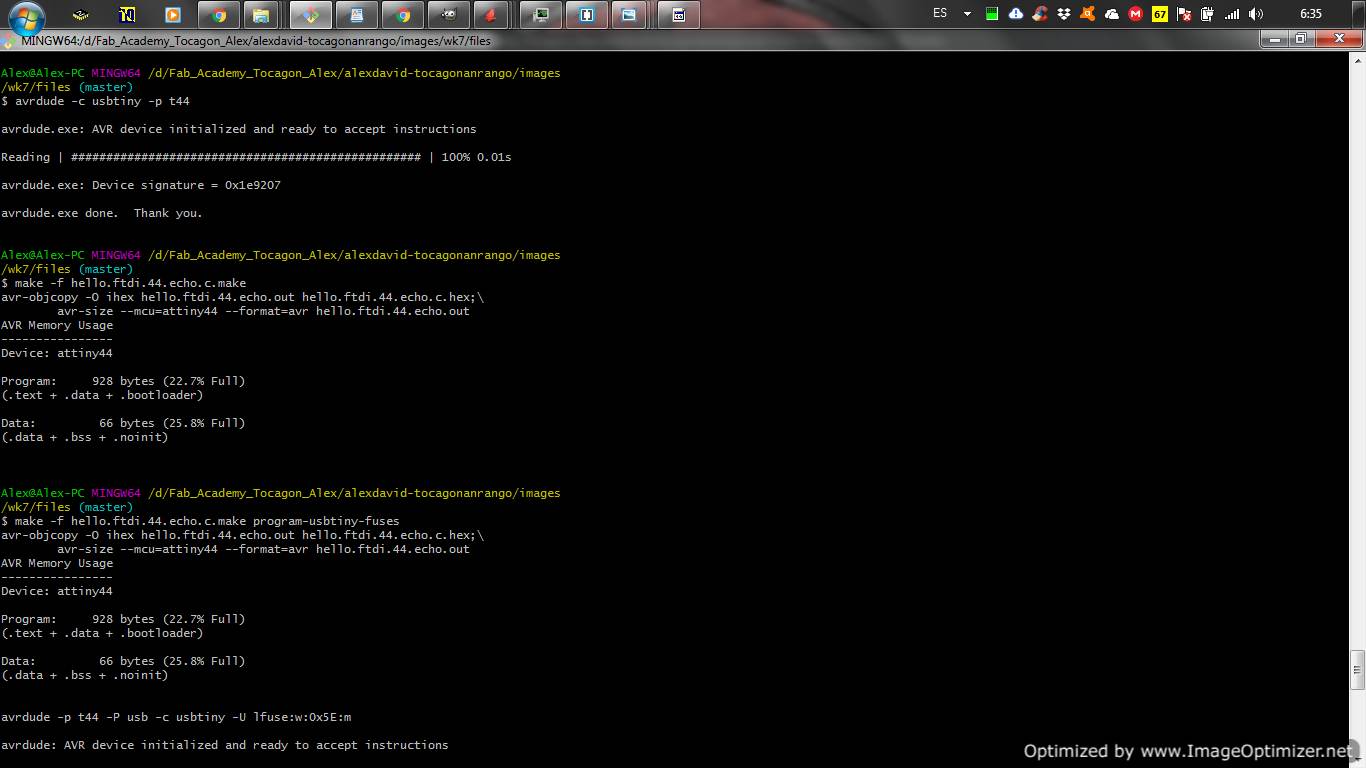Open the ES language input indicator

click(940, 14)
